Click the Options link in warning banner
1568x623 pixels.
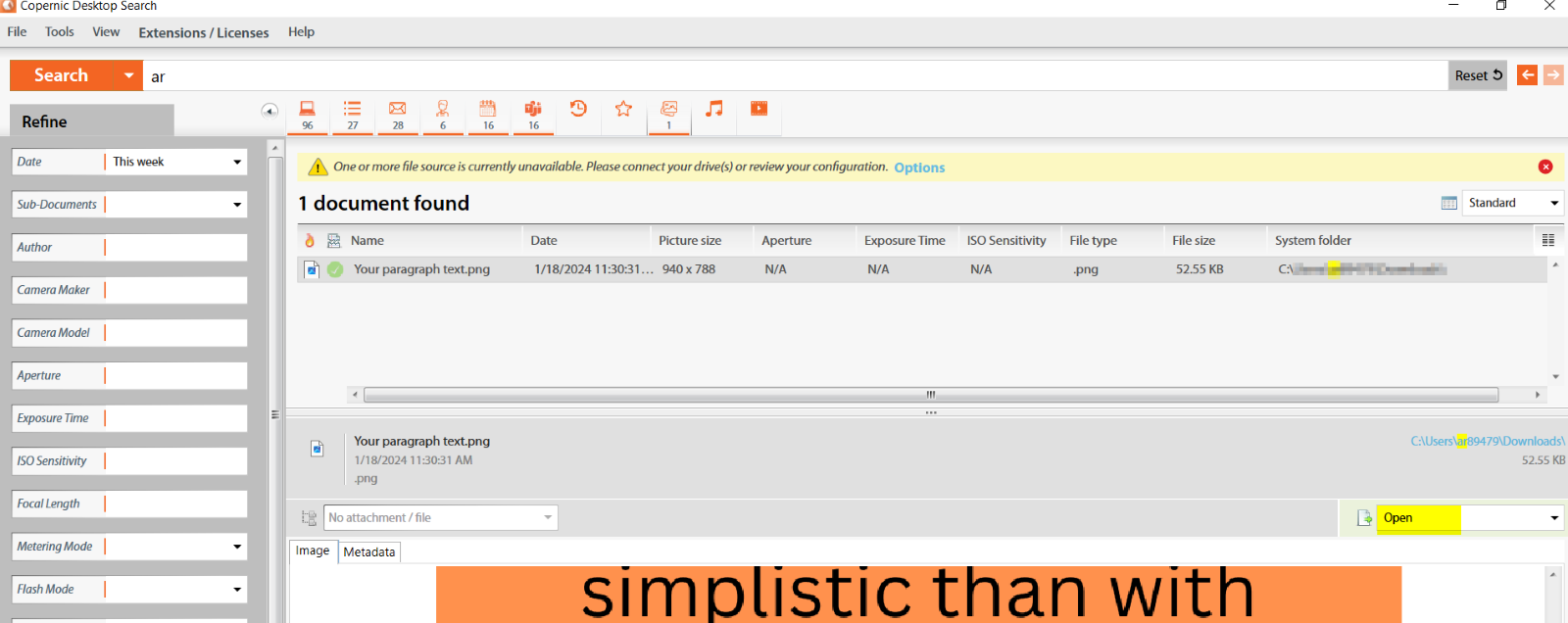click(919, 168)
